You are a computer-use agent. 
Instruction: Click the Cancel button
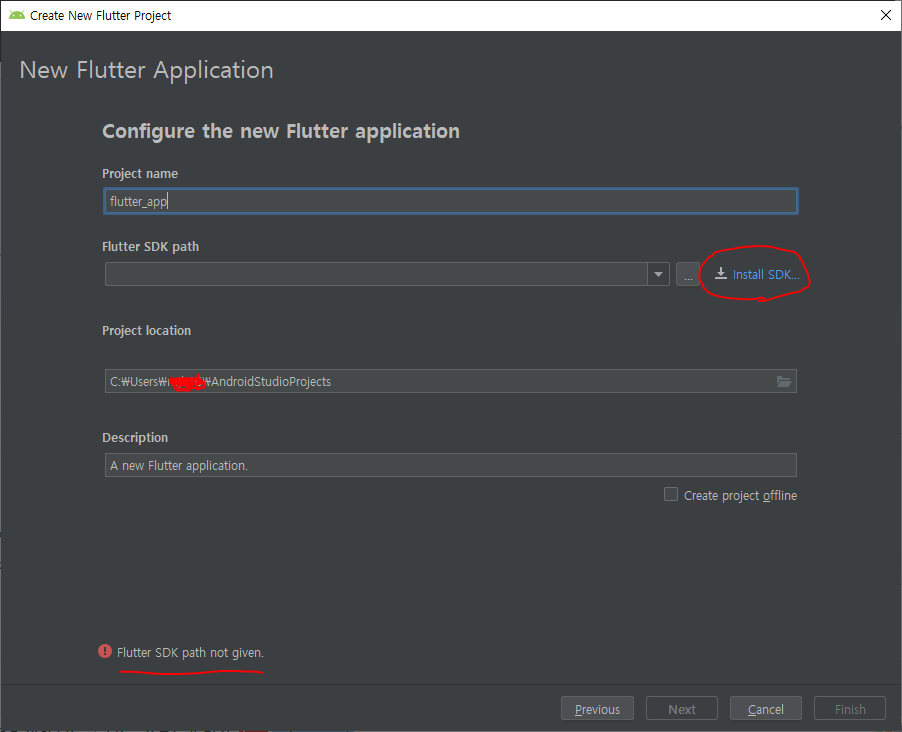765,709
